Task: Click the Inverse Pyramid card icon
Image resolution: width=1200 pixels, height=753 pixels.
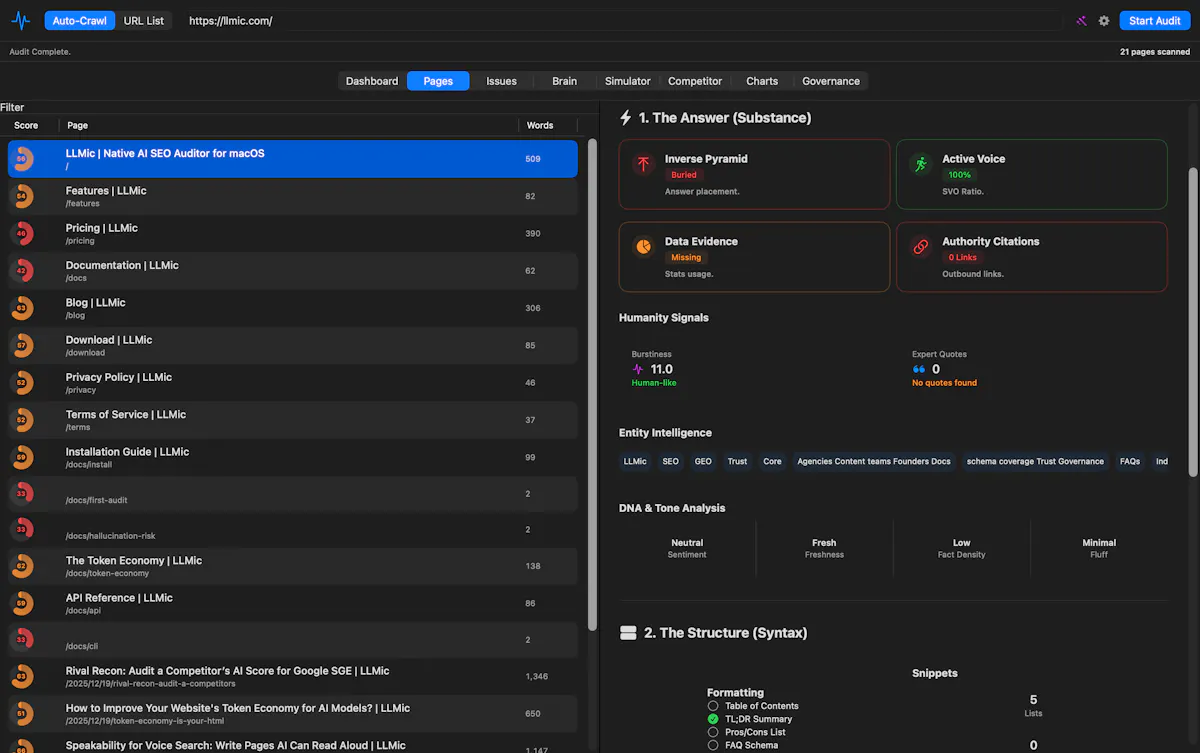Action: click(643, 164)
